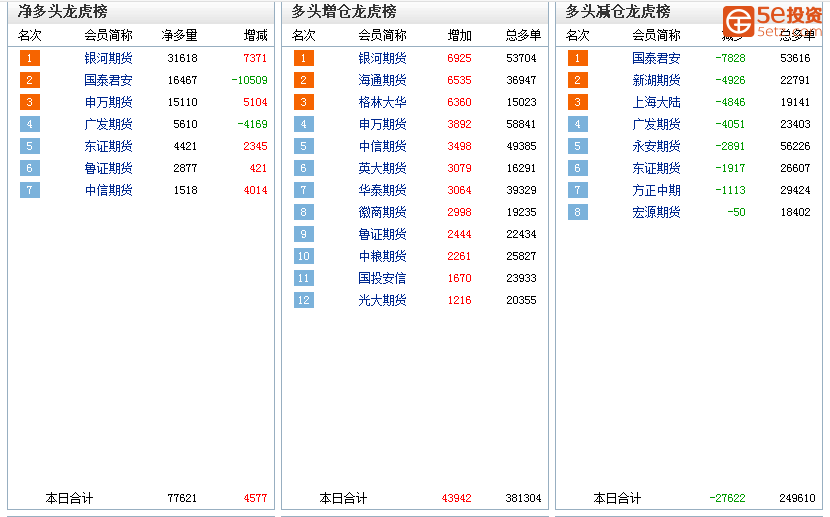830x517 pixels.
Task: Click the 英大期货 member link
Action: 382,168
